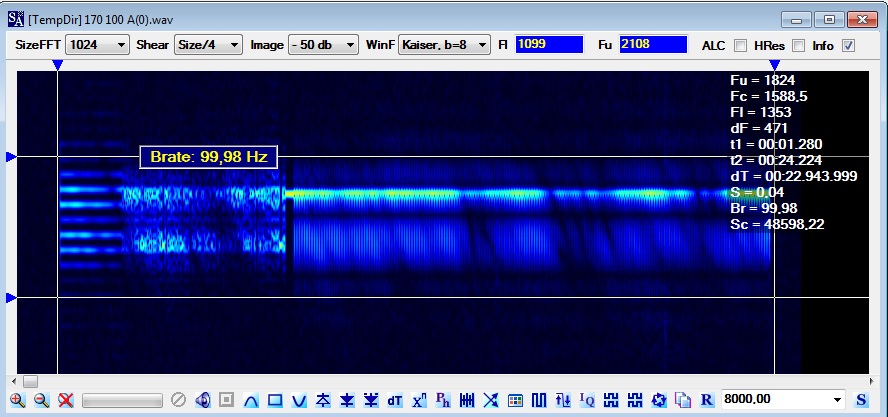Click the Fl 1099 input field
The image size is (888, 417).
coord(549,44)
